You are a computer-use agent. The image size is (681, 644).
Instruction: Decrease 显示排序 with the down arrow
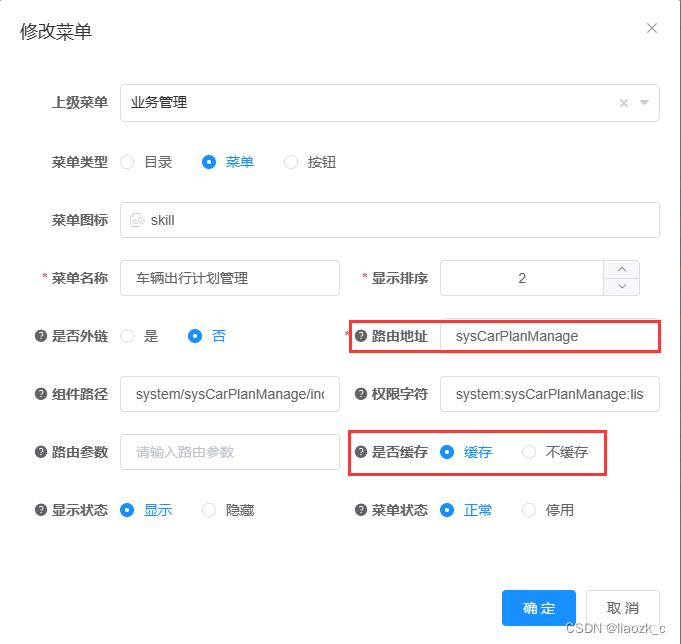click(621, 287)
